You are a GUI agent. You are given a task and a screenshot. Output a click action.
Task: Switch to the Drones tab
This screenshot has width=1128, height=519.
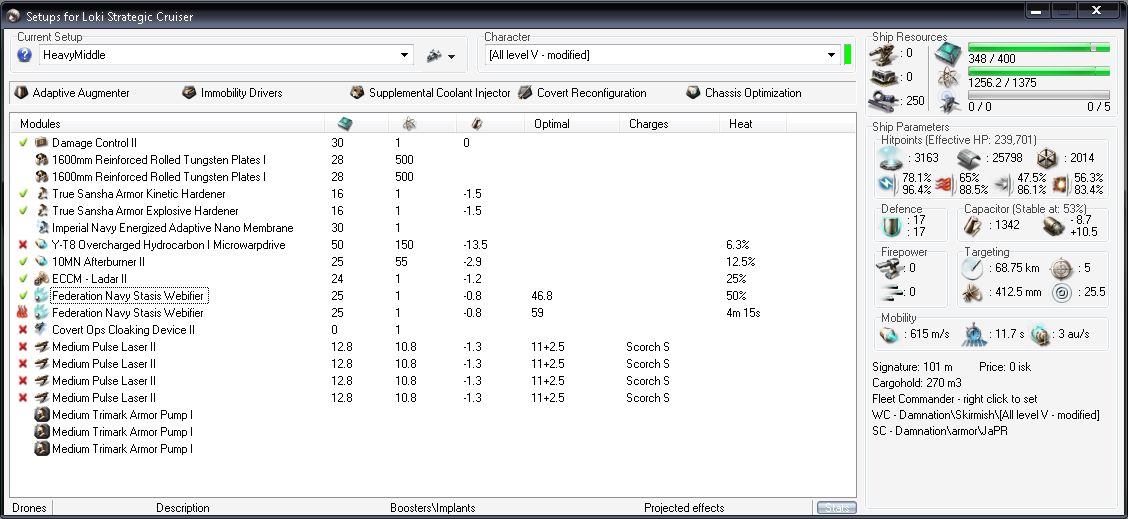click(29, 507)
